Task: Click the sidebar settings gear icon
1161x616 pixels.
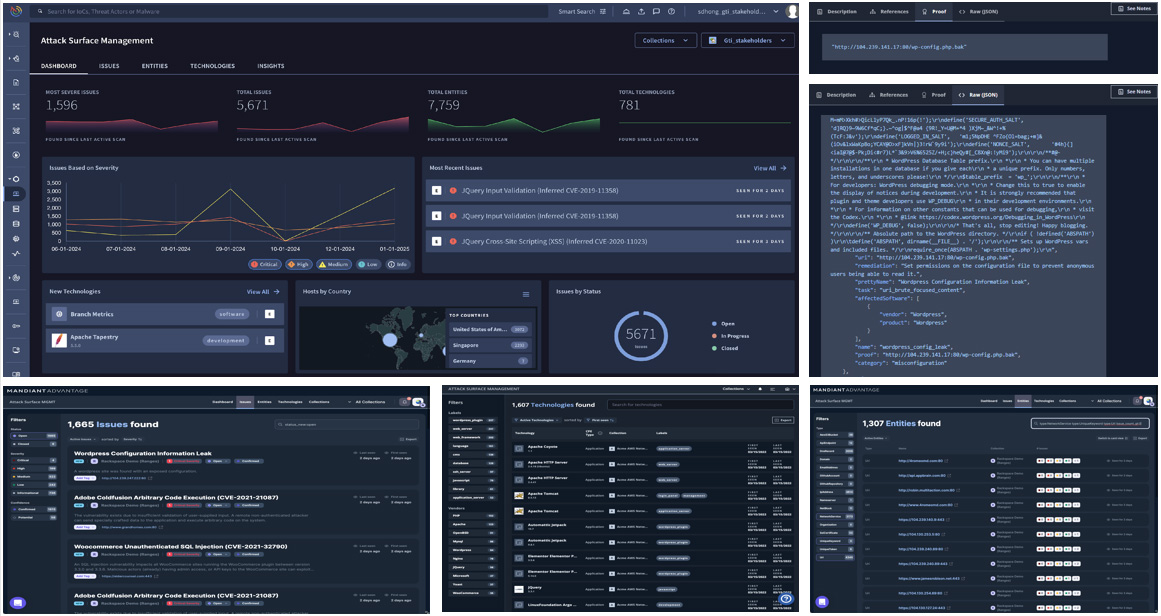Action: click(x=16, y=239)
